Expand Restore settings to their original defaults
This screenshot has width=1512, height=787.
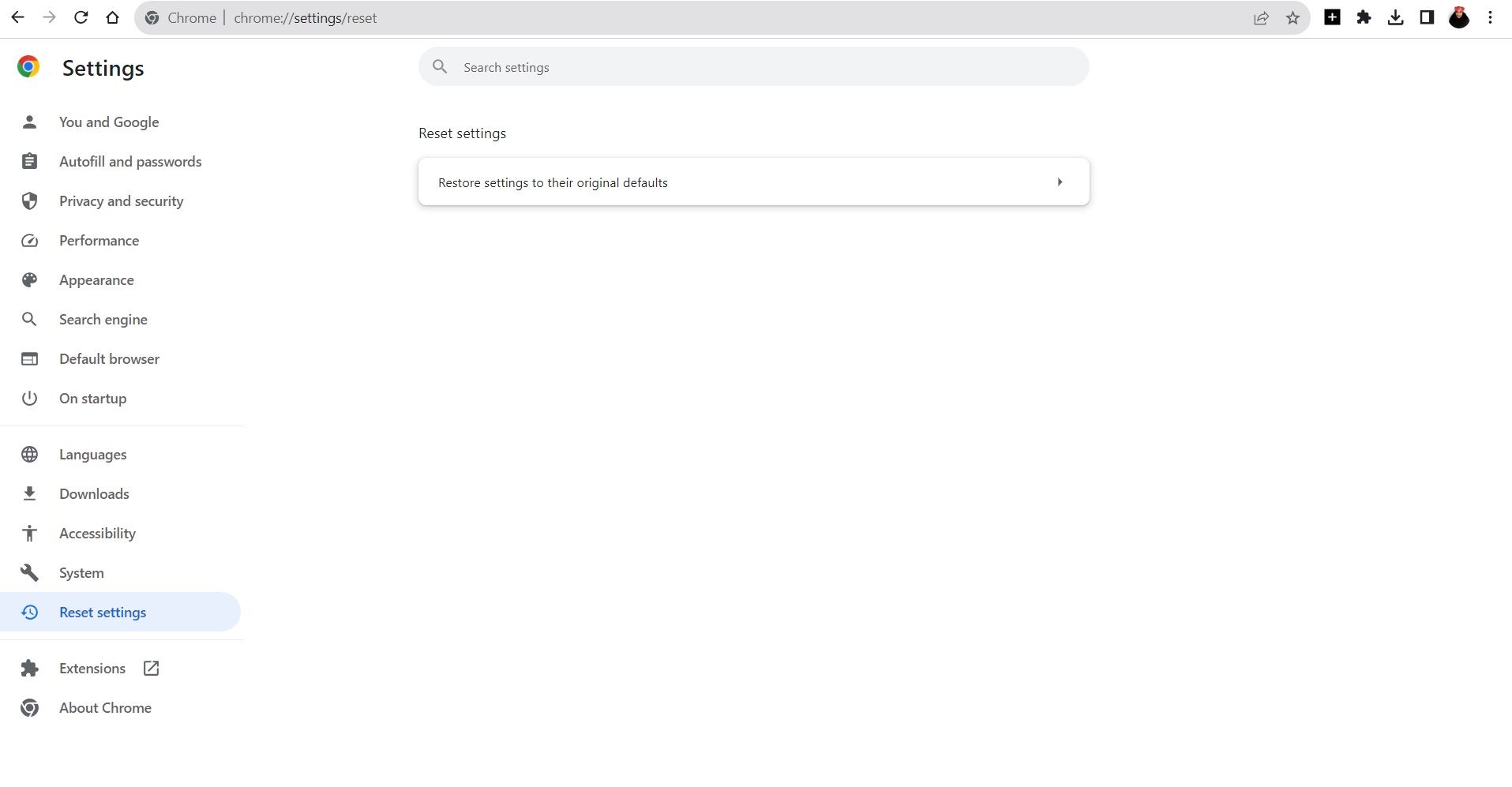(753, 182)
